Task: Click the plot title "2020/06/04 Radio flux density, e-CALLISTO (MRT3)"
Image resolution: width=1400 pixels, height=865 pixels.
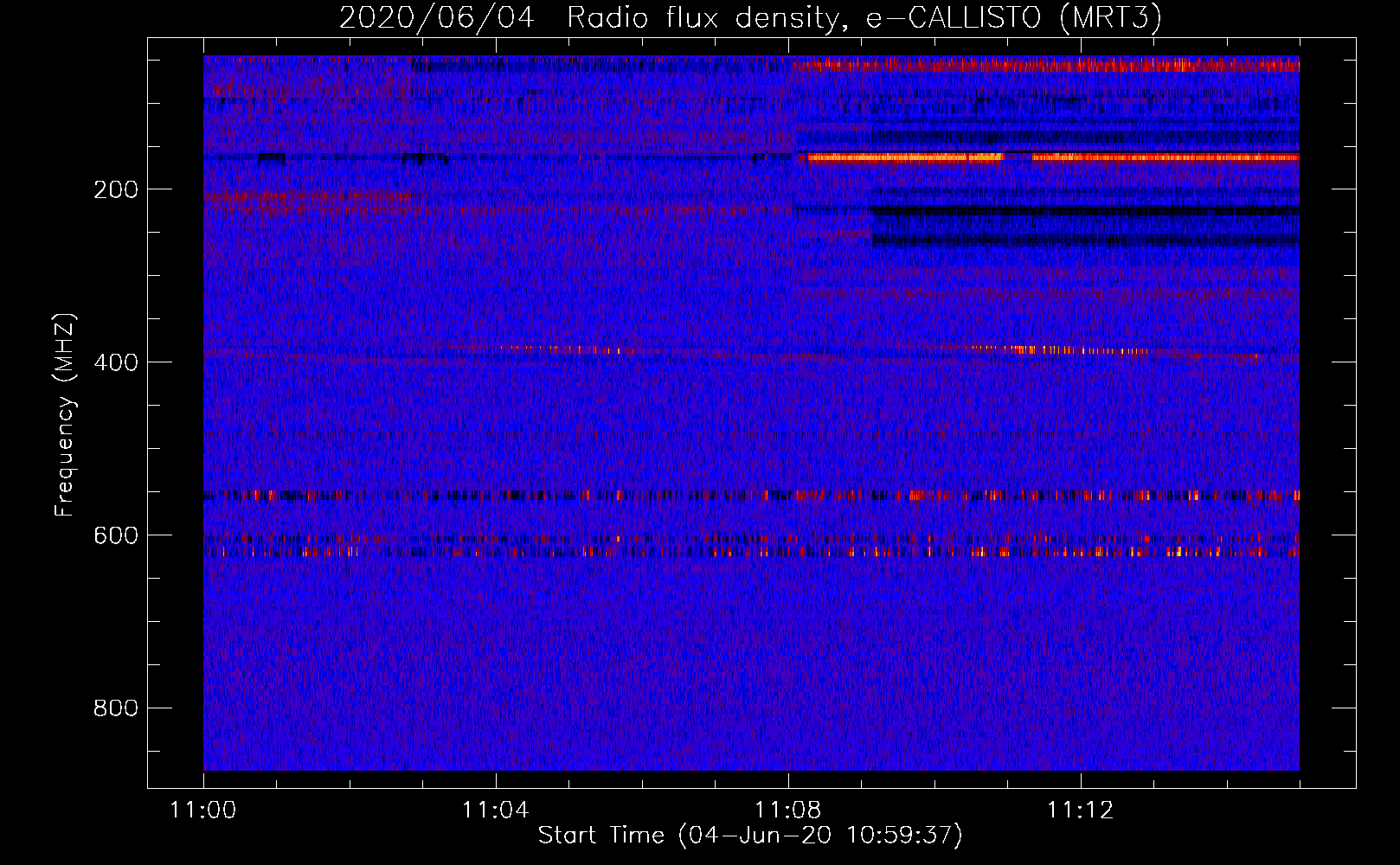Action: [x=750, y=17]
